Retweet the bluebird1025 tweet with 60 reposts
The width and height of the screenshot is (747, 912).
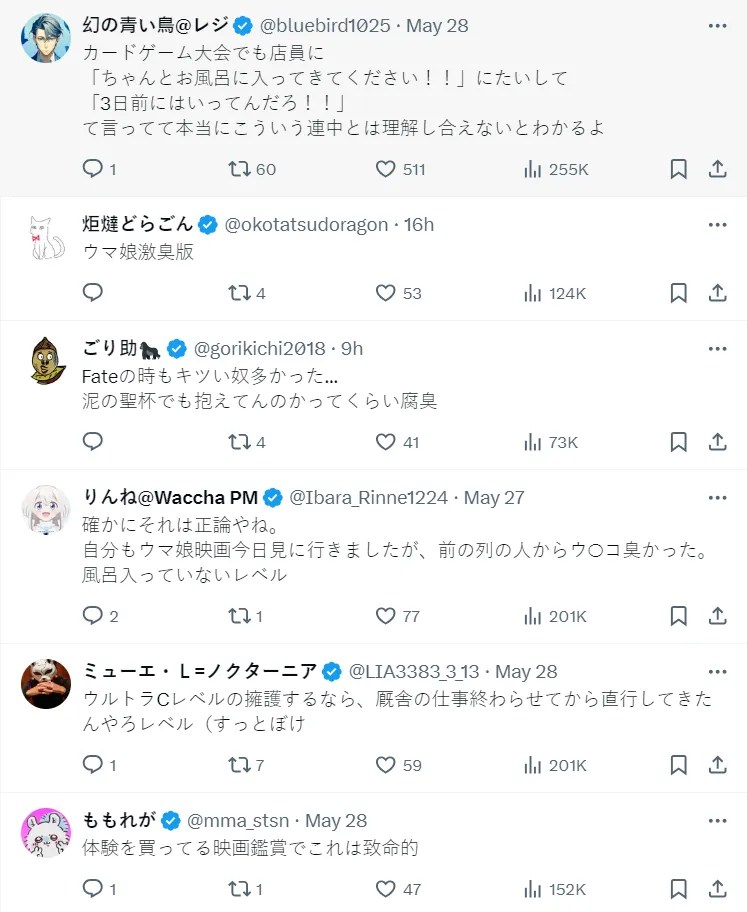tap(239, 169)
